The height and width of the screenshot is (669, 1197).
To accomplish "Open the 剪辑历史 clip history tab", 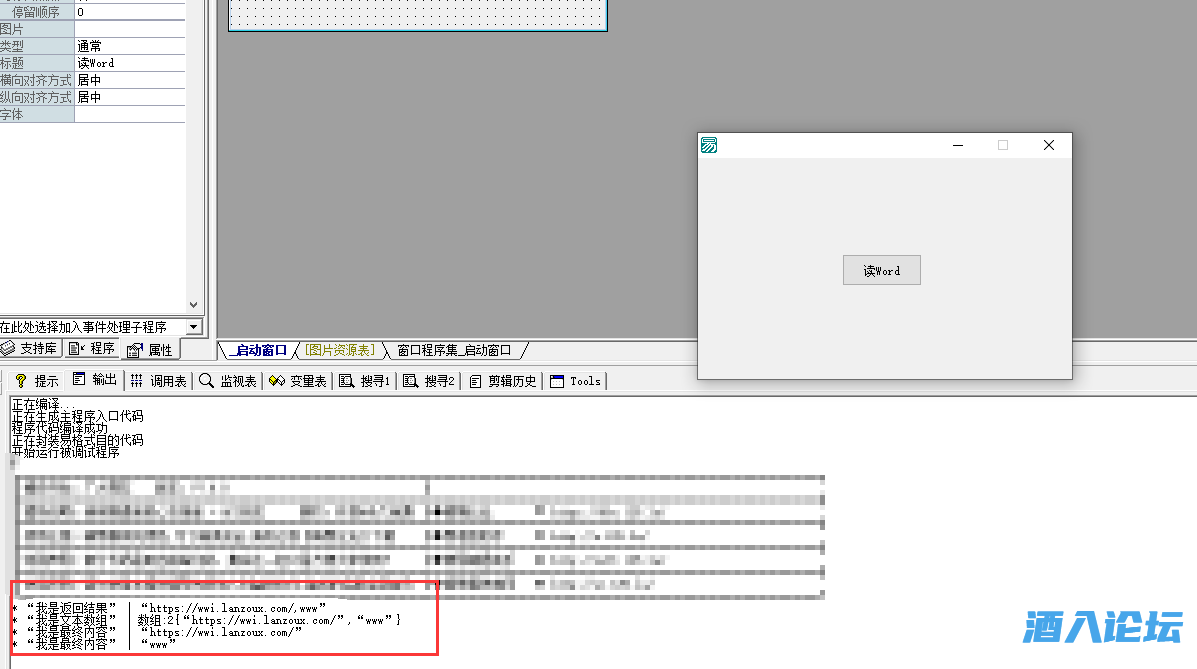I will click(x=503, y=381).
